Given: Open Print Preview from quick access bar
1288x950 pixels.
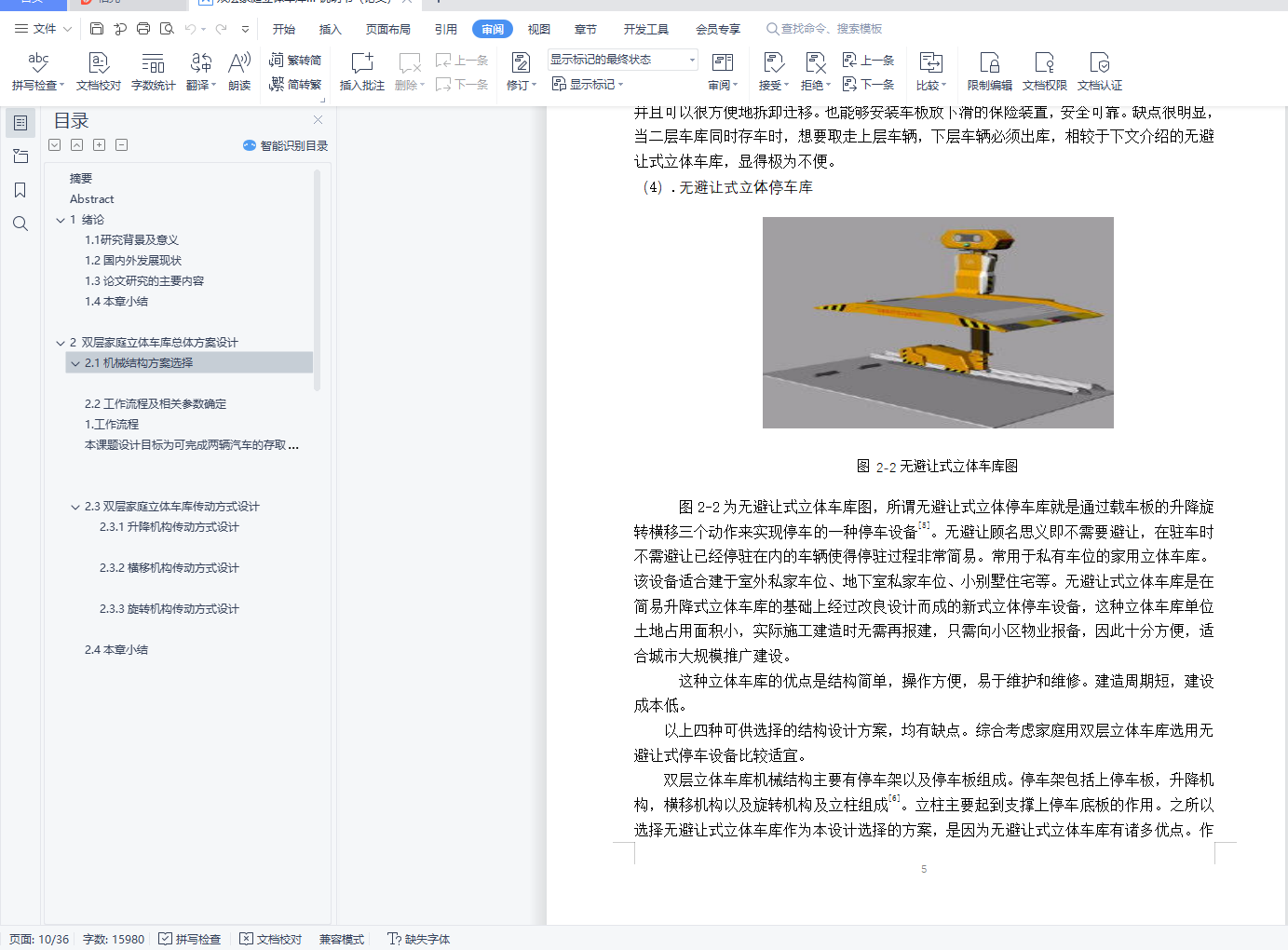Looking at the screenshot, I should 167,29.
